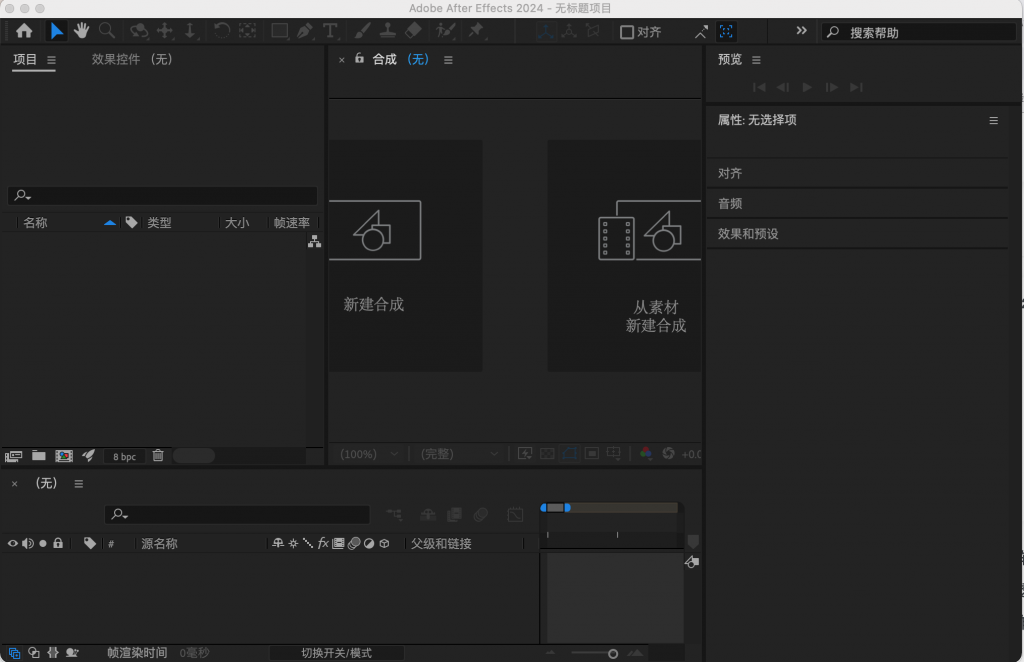Screen dimensions: 1024x662
Task: Click the new folder icon in Project panel
Action: (39, 455)
